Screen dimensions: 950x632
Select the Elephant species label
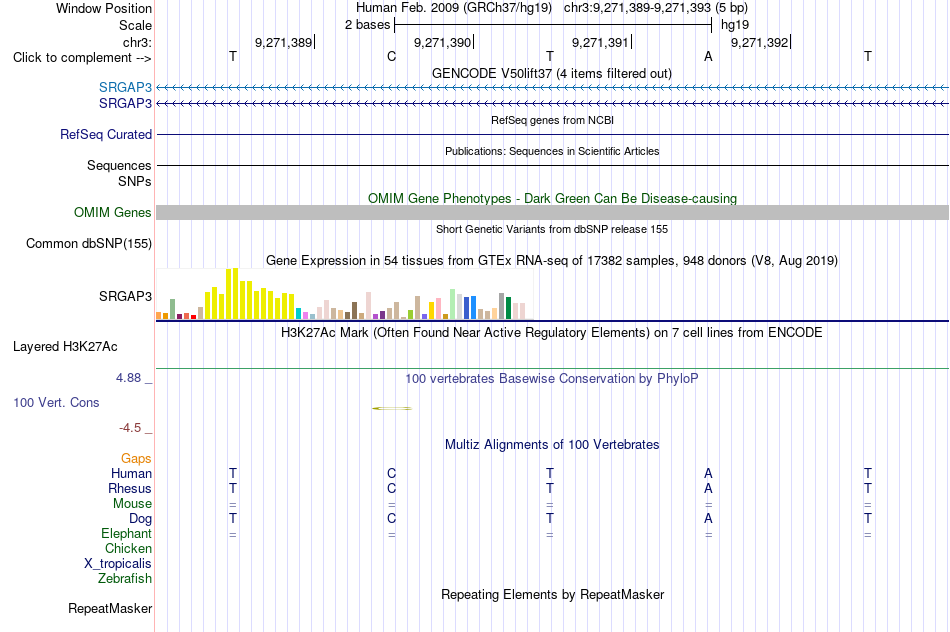click(127, 534)
